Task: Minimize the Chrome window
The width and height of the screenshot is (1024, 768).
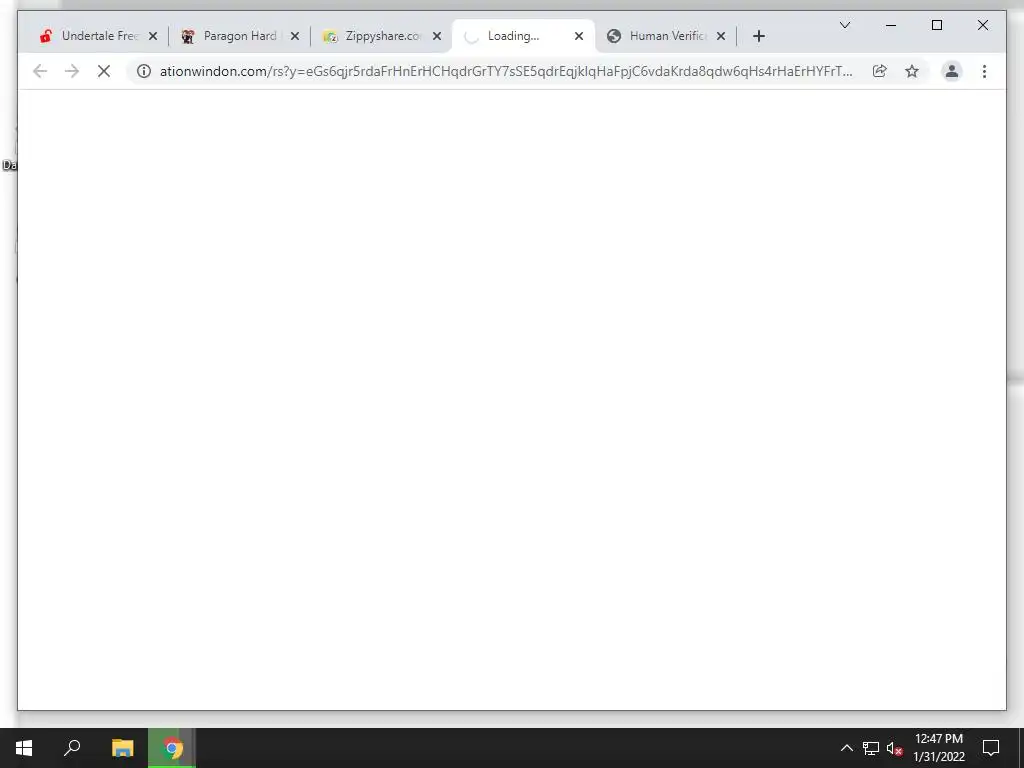Action: [x=891, y=25]
